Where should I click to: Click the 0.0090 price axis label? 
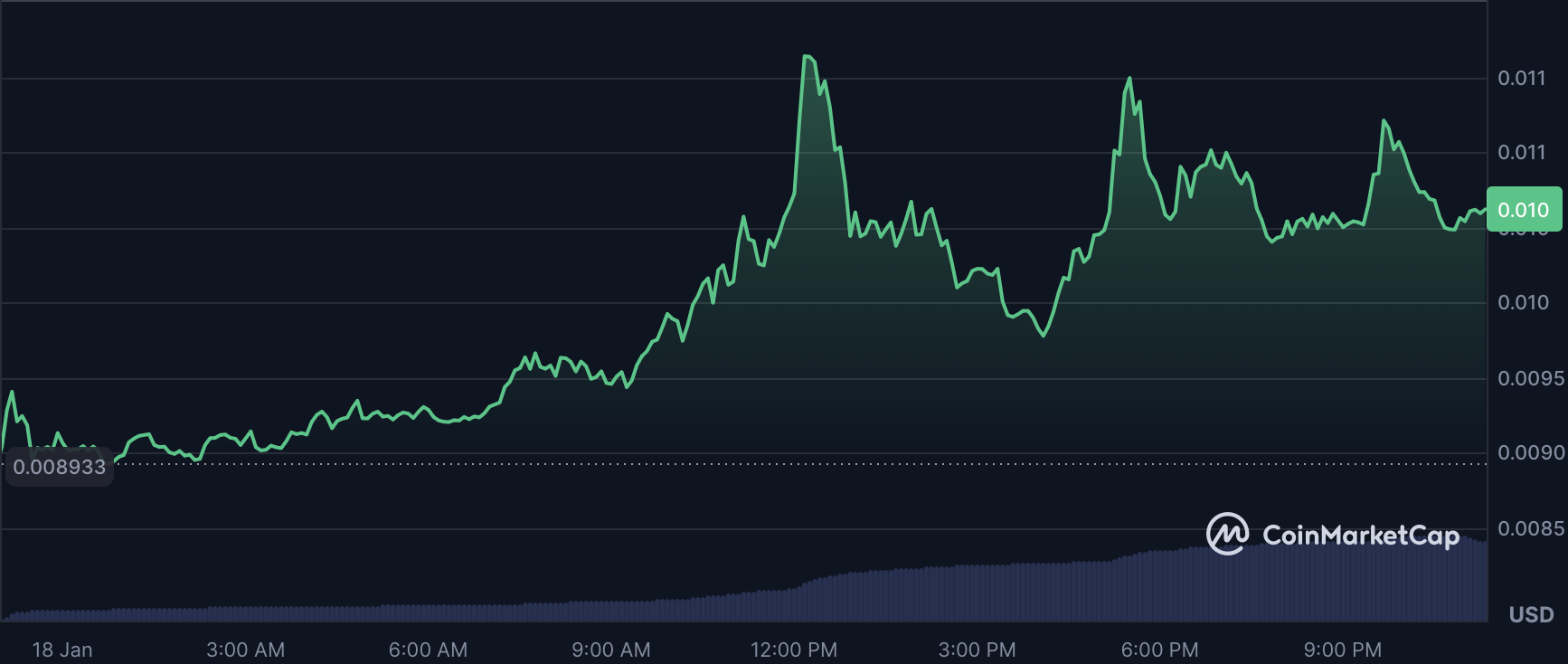1530,452
